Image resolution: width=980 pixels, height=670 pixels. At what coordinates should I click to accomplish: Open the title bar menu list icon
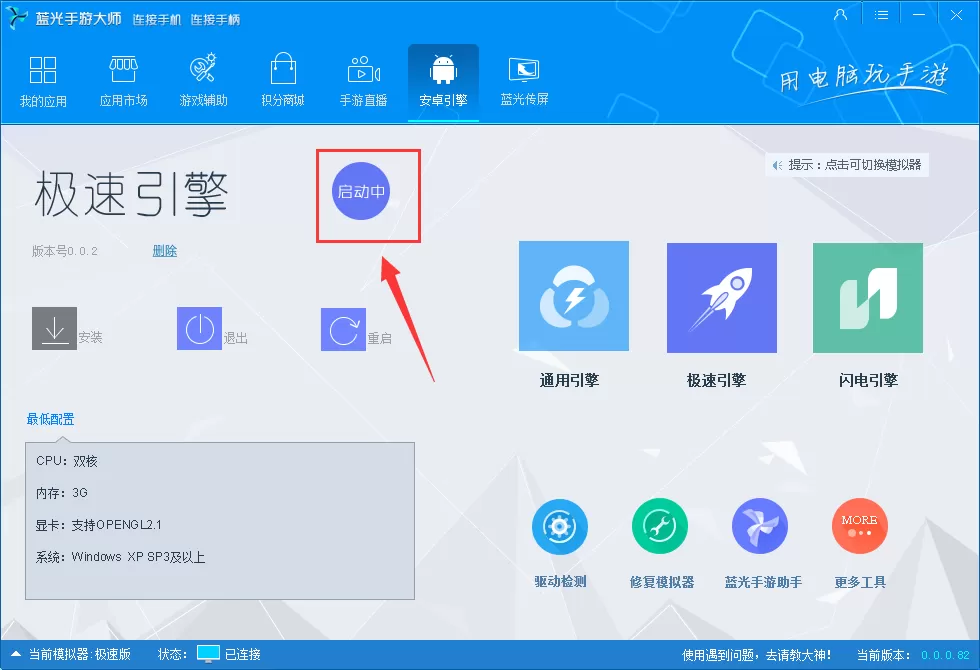pos(881,15)
